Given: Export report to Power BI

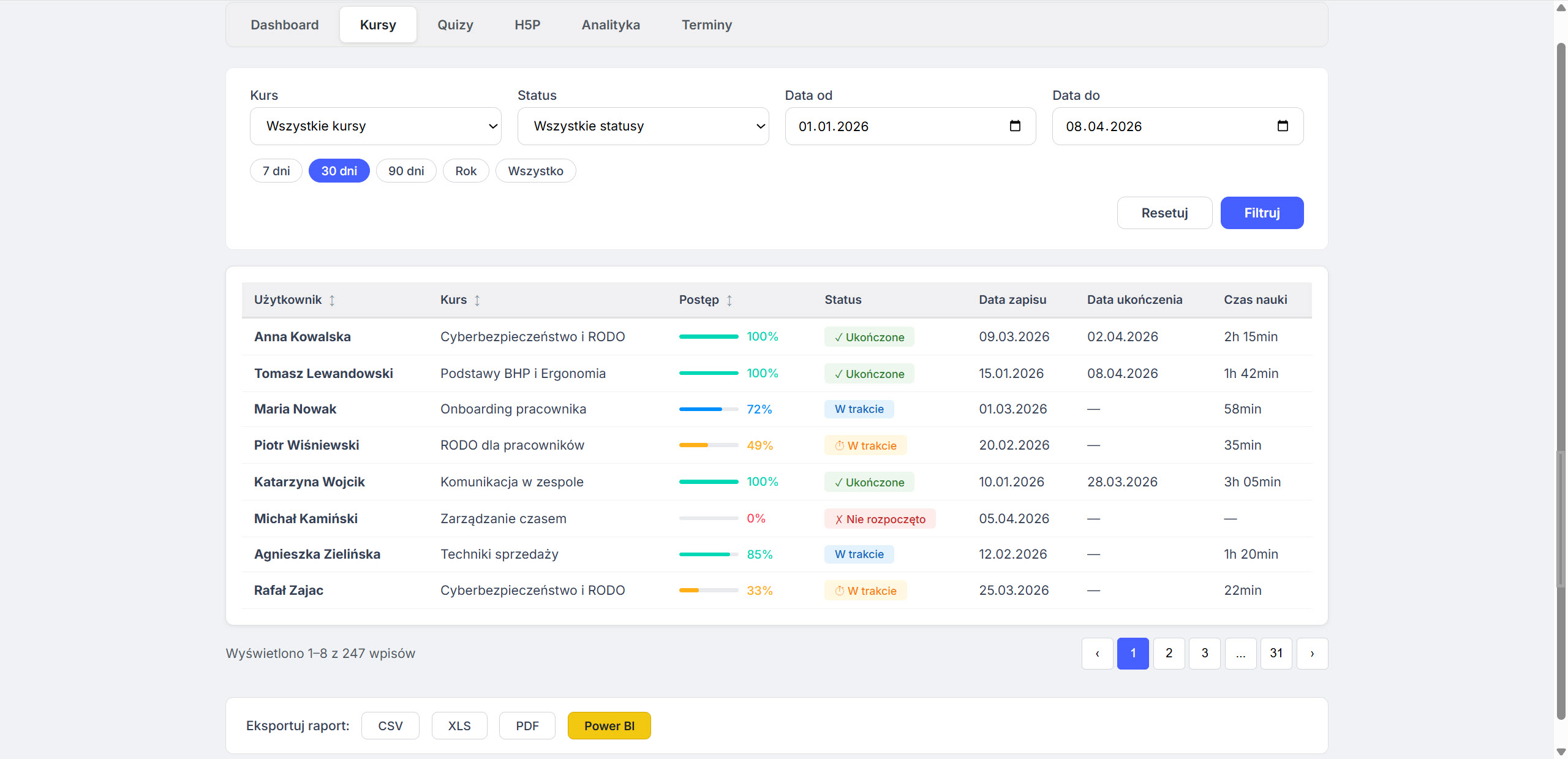Looking at the screenshot, I should tap(609, 726).
